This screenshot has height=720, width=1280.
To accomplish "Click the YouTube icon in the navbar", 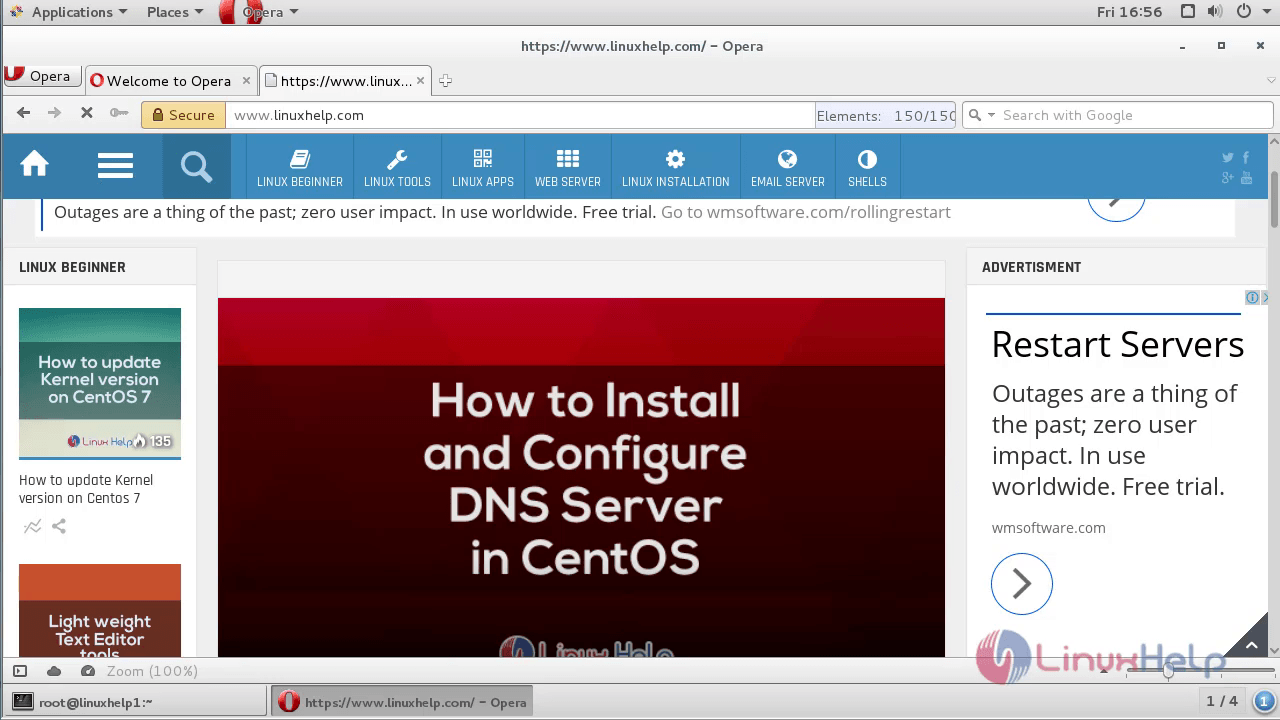I will [x=1246, y=178].
